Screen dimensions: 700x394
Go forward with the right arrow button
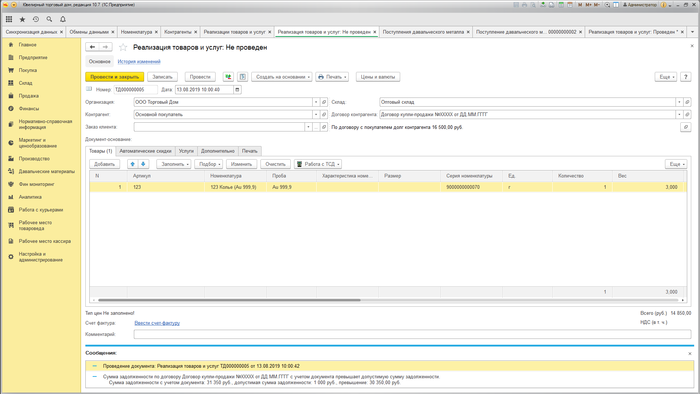(x=105, y=47)
